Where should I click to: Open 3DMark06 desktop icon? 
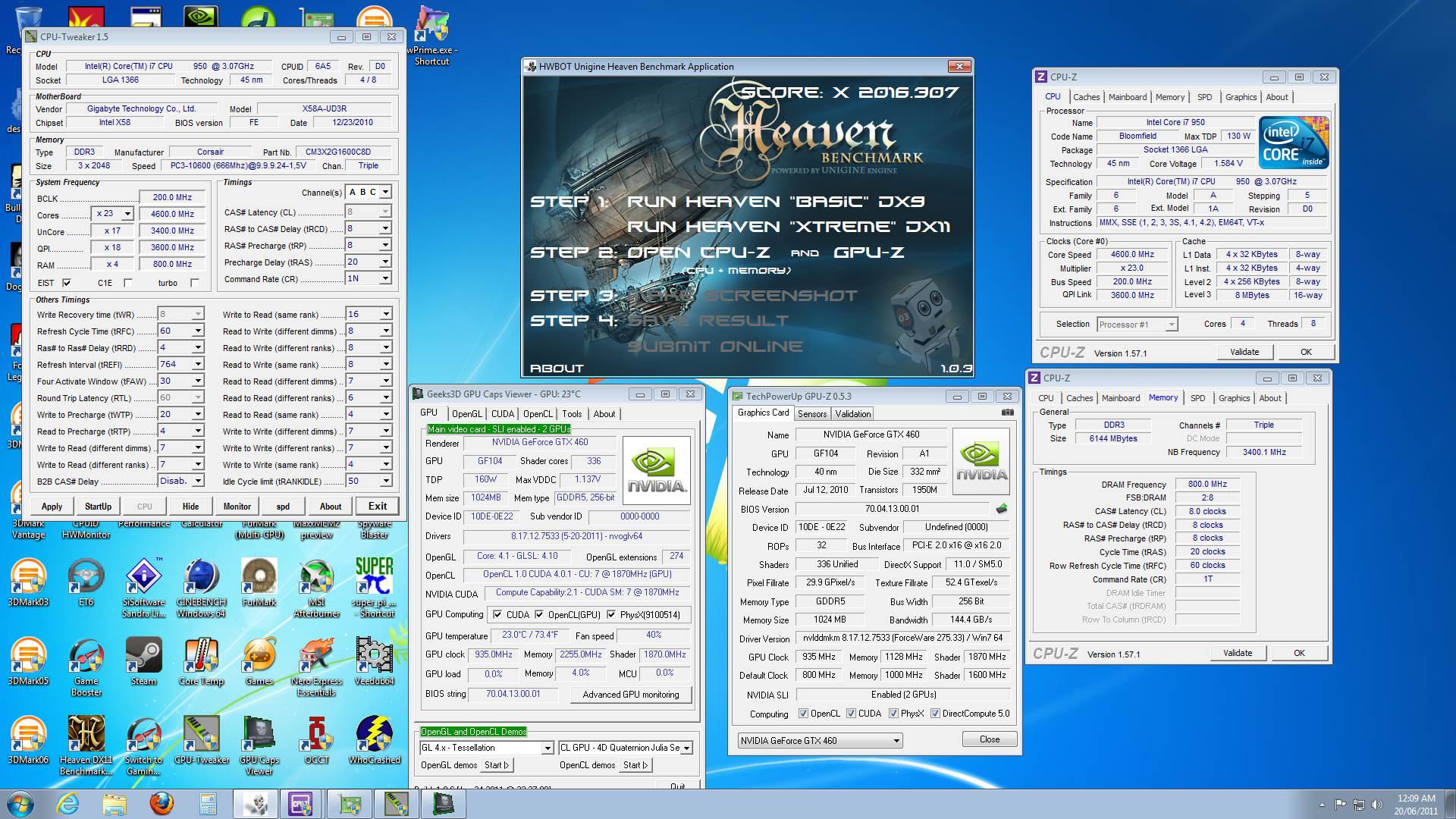(x=28, y=740)
